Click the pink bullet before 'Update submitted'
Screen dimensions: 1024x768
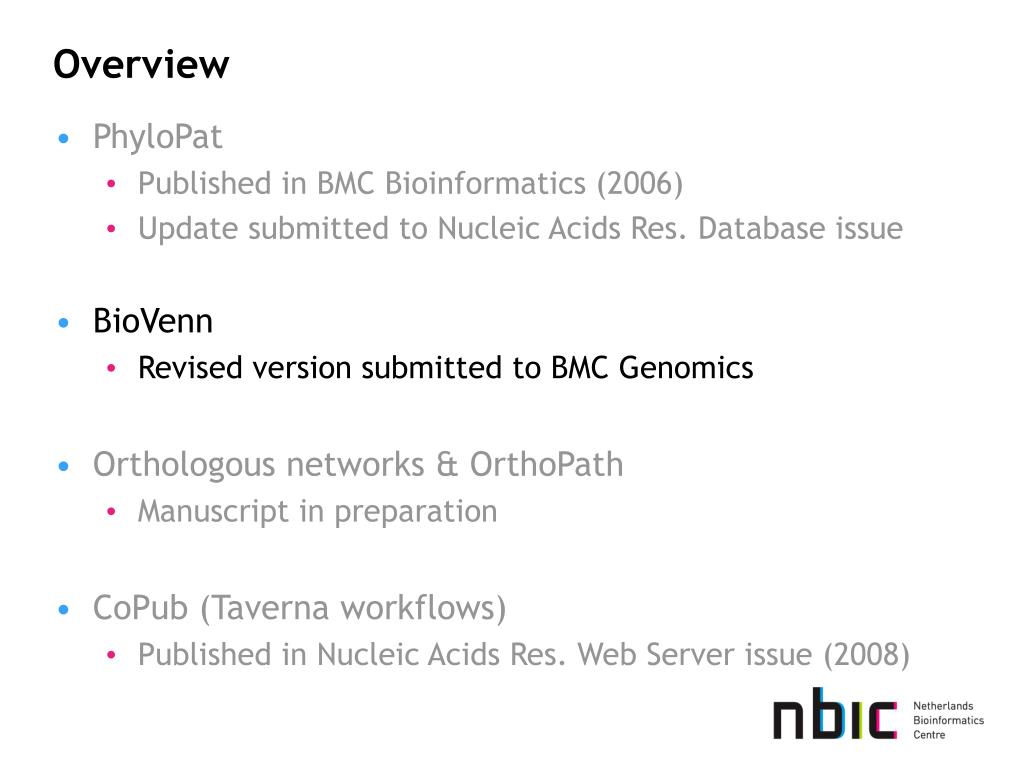[x=111, y=229]
